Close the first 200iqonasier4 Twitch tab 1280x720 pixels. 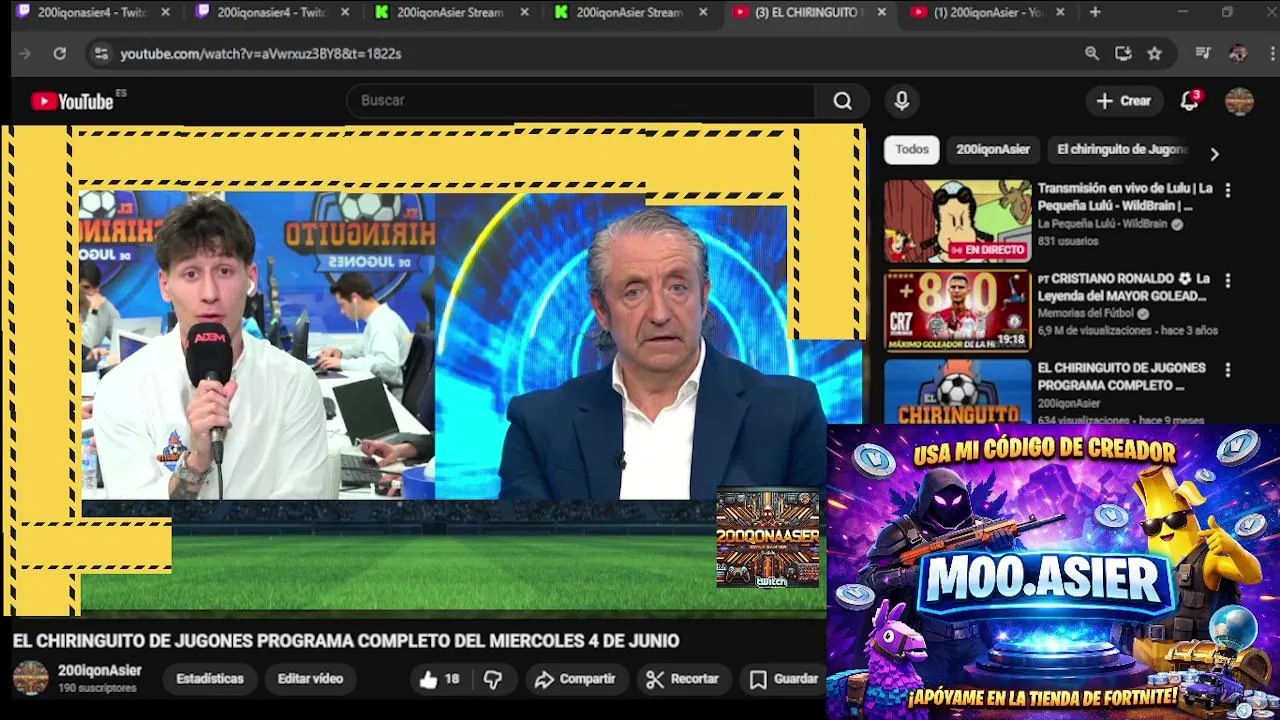click(x=165, y=13)
